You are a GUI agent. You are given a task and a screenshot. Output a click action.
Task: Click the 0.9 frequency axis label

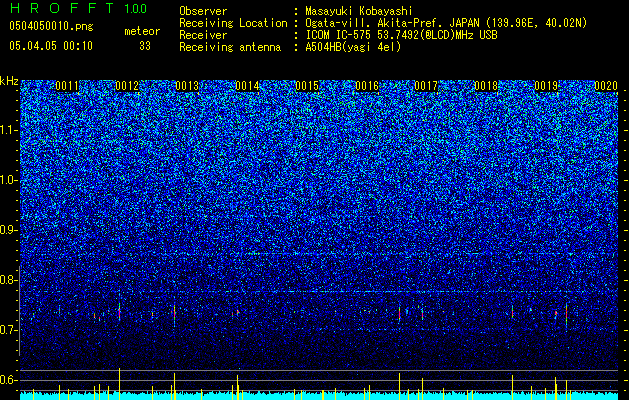pyautogui.click(x=8, y=230)
